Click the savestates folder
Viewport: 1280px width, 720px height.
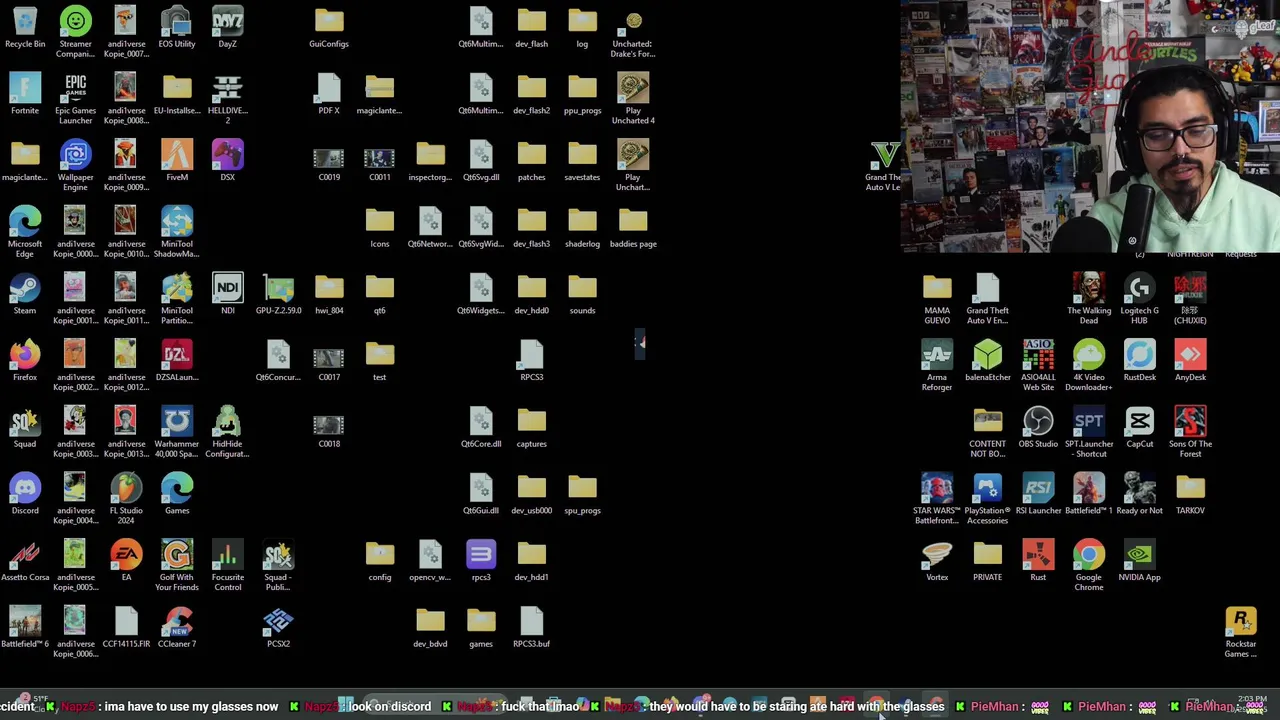tap(582, 161)
